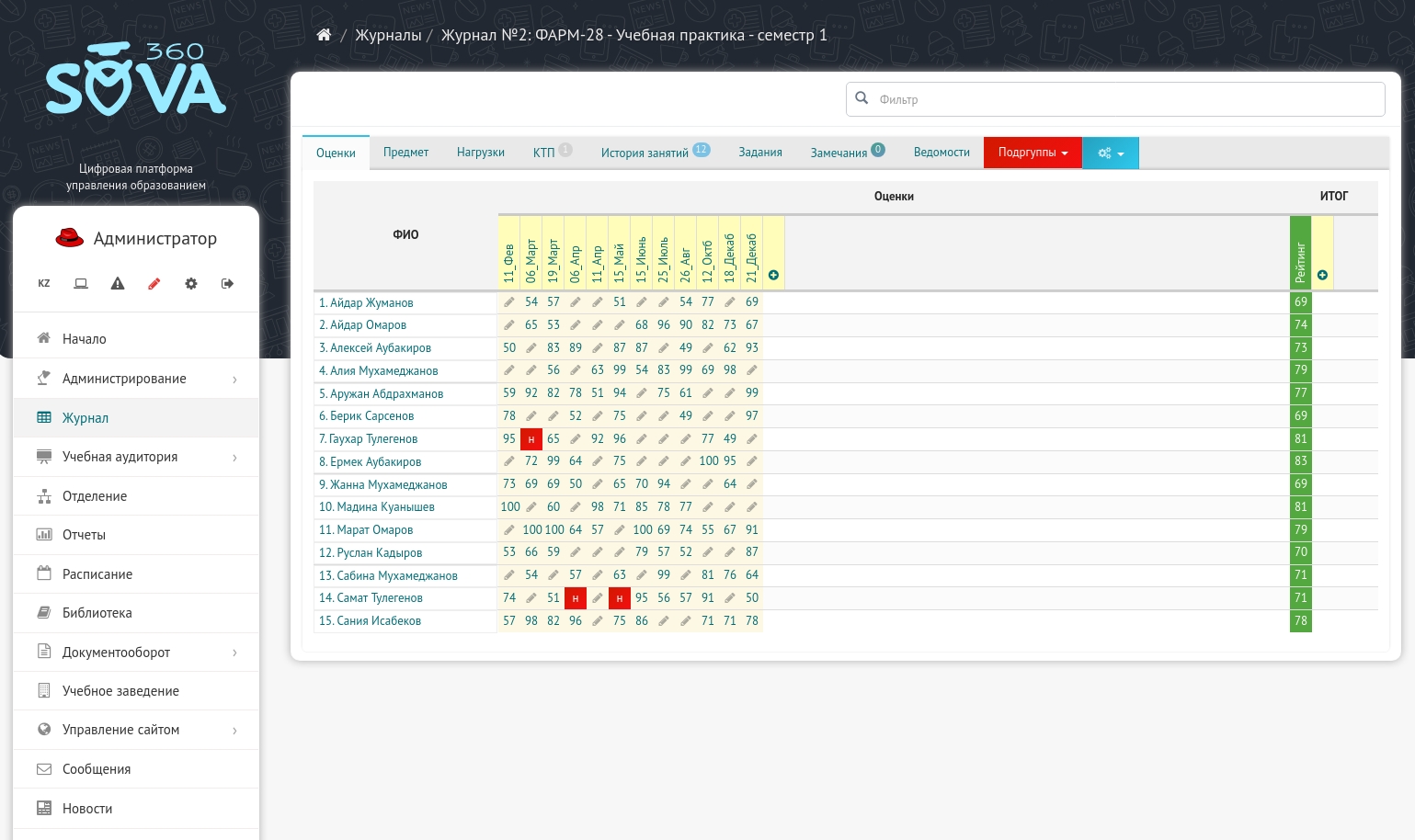The height and width of the screenshot is (840, 1415).
Task: Click the 21_Декаб column header
Action: tap(752, 253)
